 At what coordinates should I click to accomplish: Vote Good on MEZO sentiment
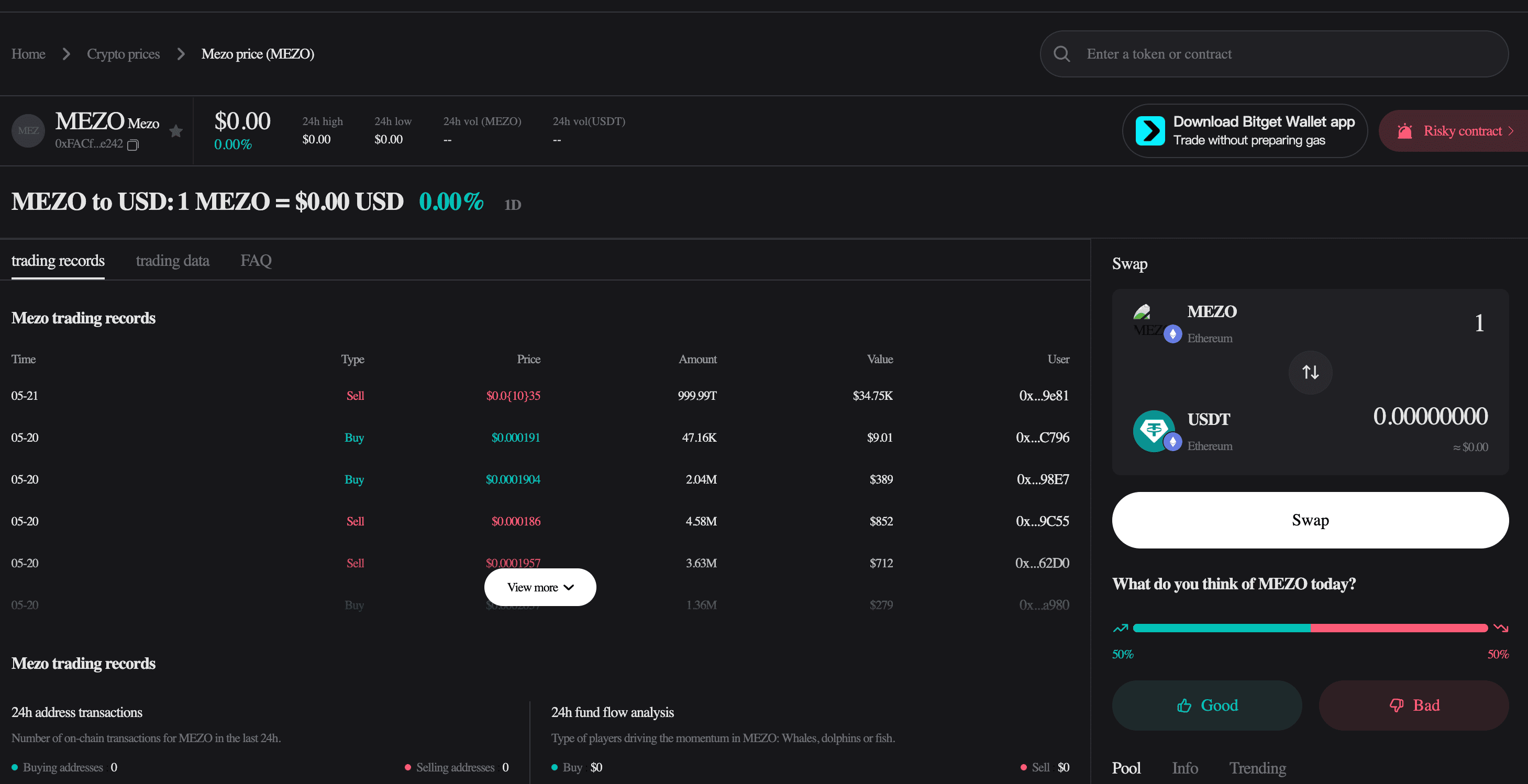pyautogui.click(x=1206, y=705)
